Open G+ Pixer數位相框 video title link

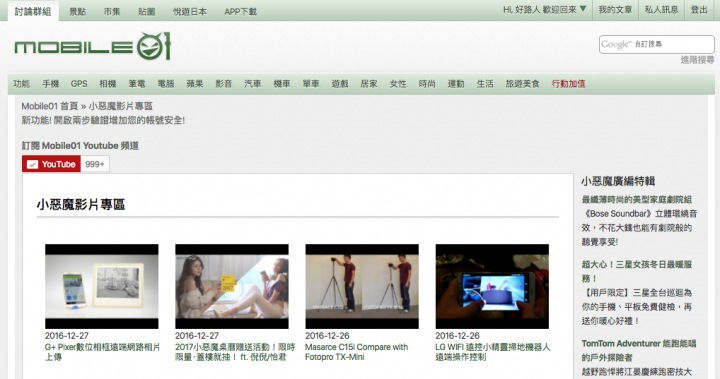pyautogui.click(x=102, y=352)
